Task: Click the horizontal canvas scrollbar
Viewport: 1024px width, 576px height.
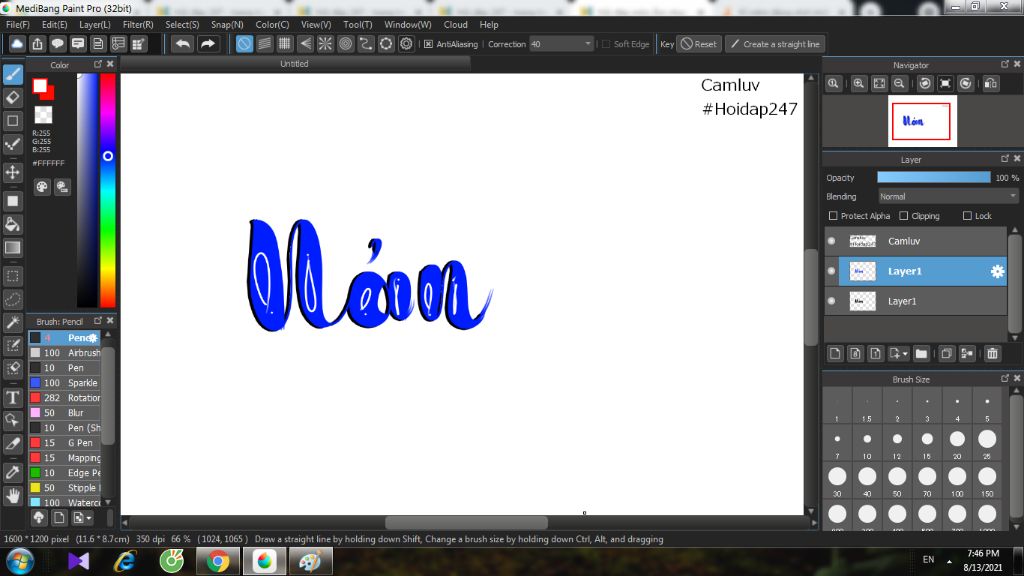Action: [466, 522]
